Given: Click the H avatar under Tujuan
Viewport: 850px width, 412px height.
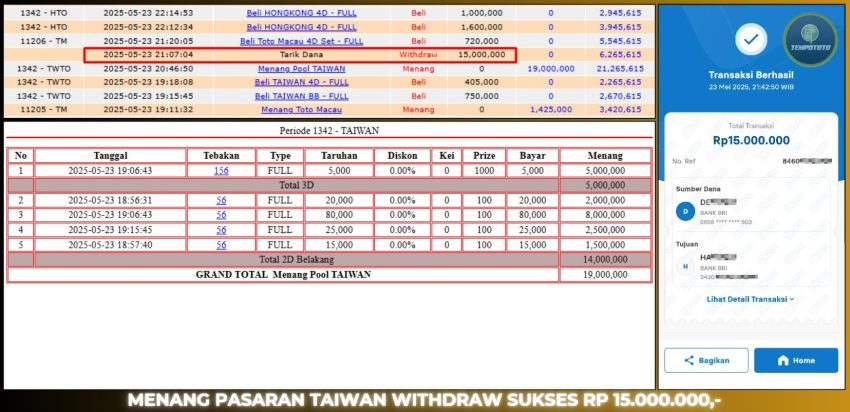Looking at the screenshot, I should (685, 266).
